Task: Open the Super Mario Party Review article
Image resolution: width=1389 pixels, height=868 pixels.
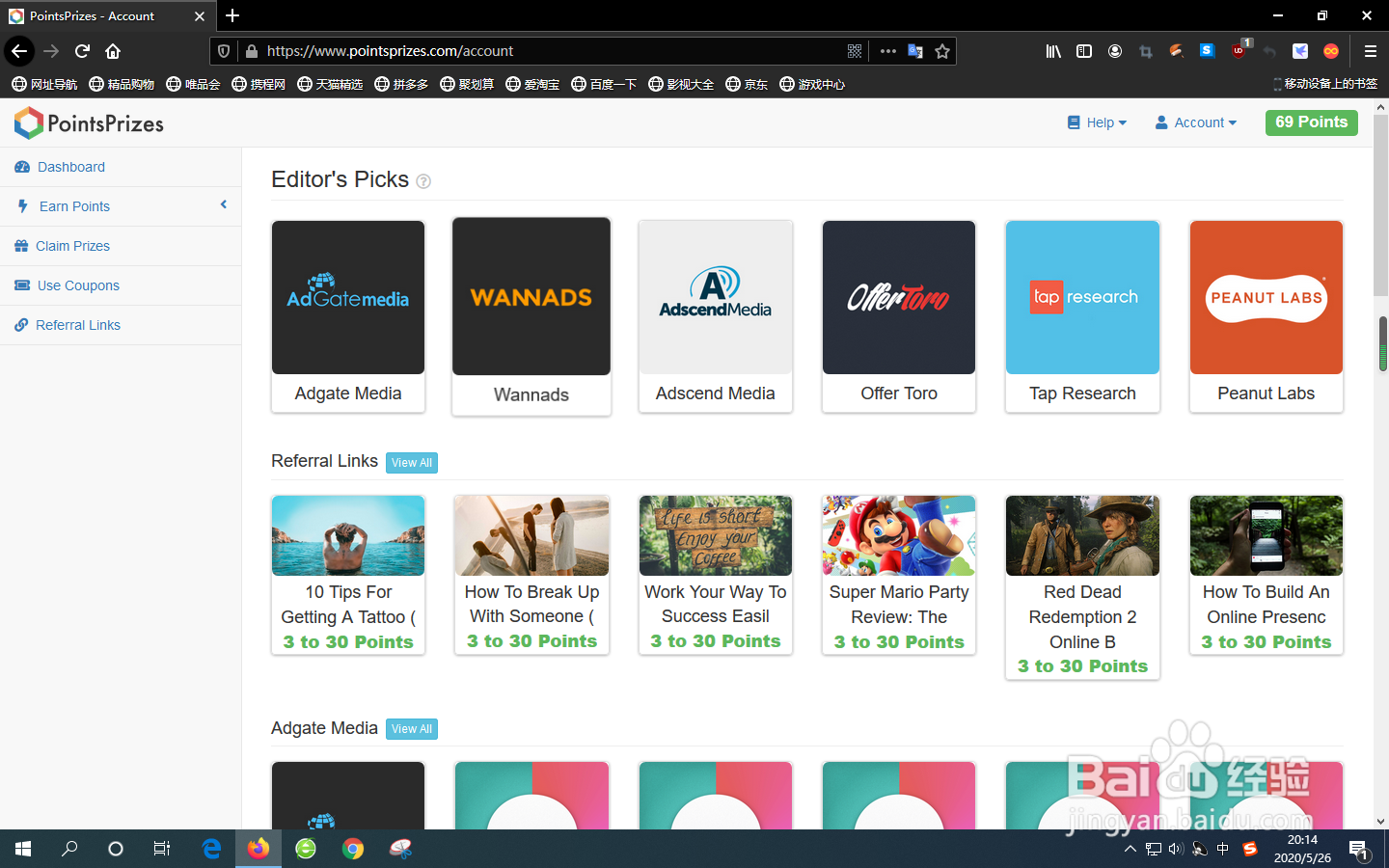Action: coord(899,576)
